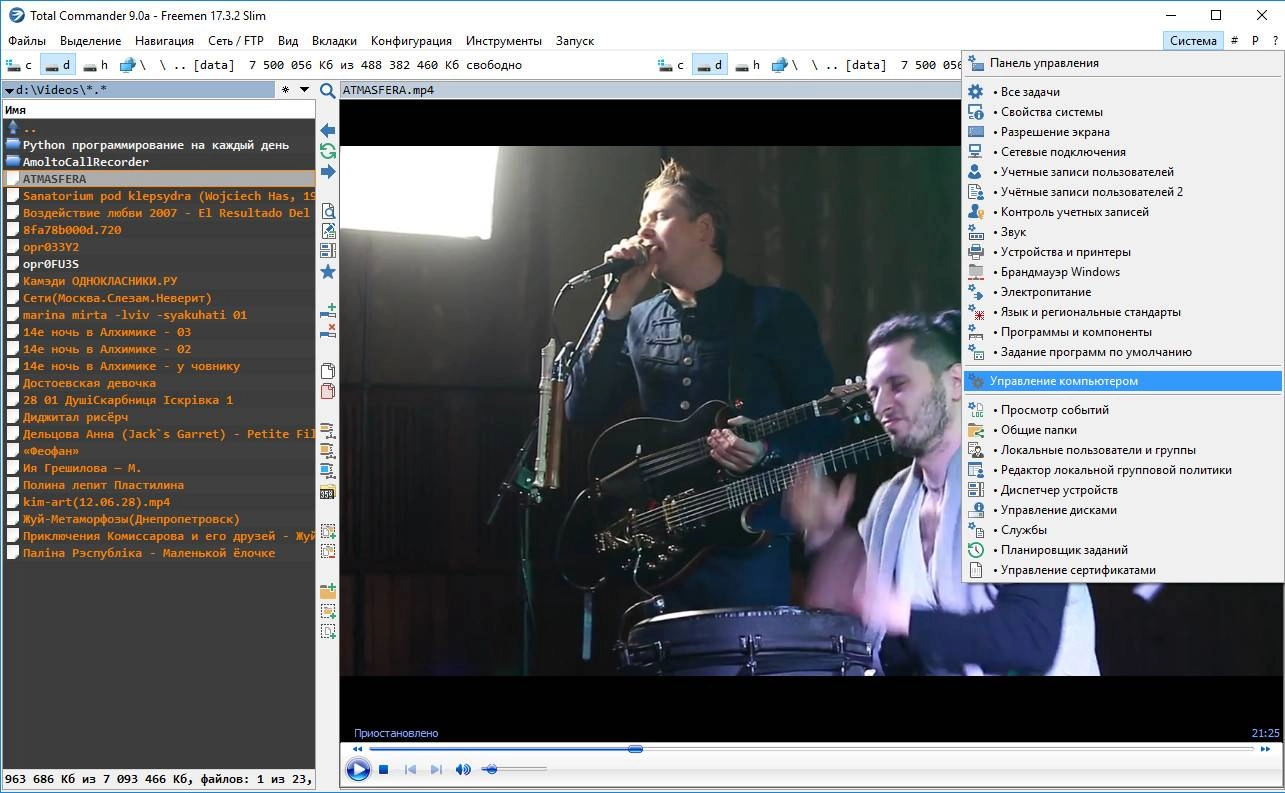Click the connect network drive (green plus) icon

327,311
